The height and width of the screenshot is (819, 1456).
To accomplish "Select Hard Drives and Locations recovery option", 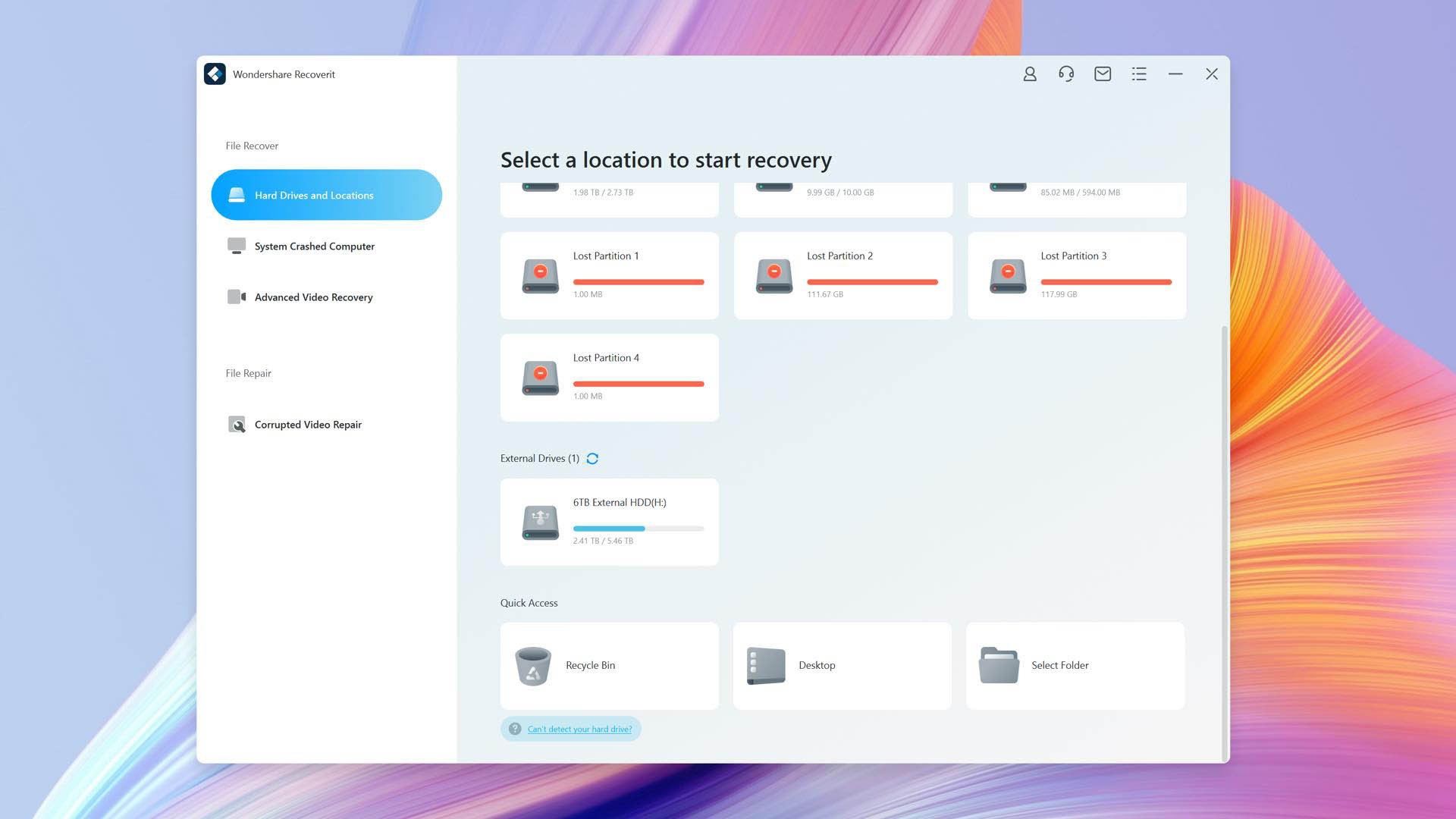I will [x=326, y=194].
